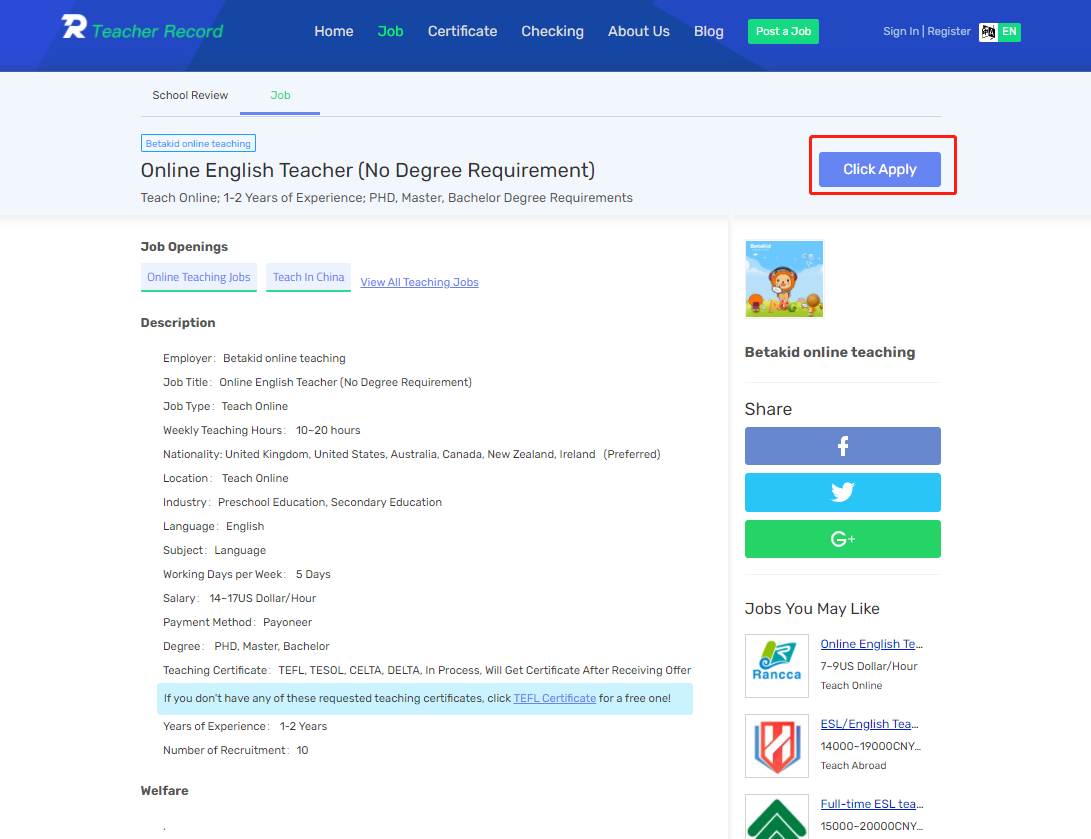Click Preschool Education, Secondary Education industry text
1091x839 pixels.
click(x=330, y=502)
